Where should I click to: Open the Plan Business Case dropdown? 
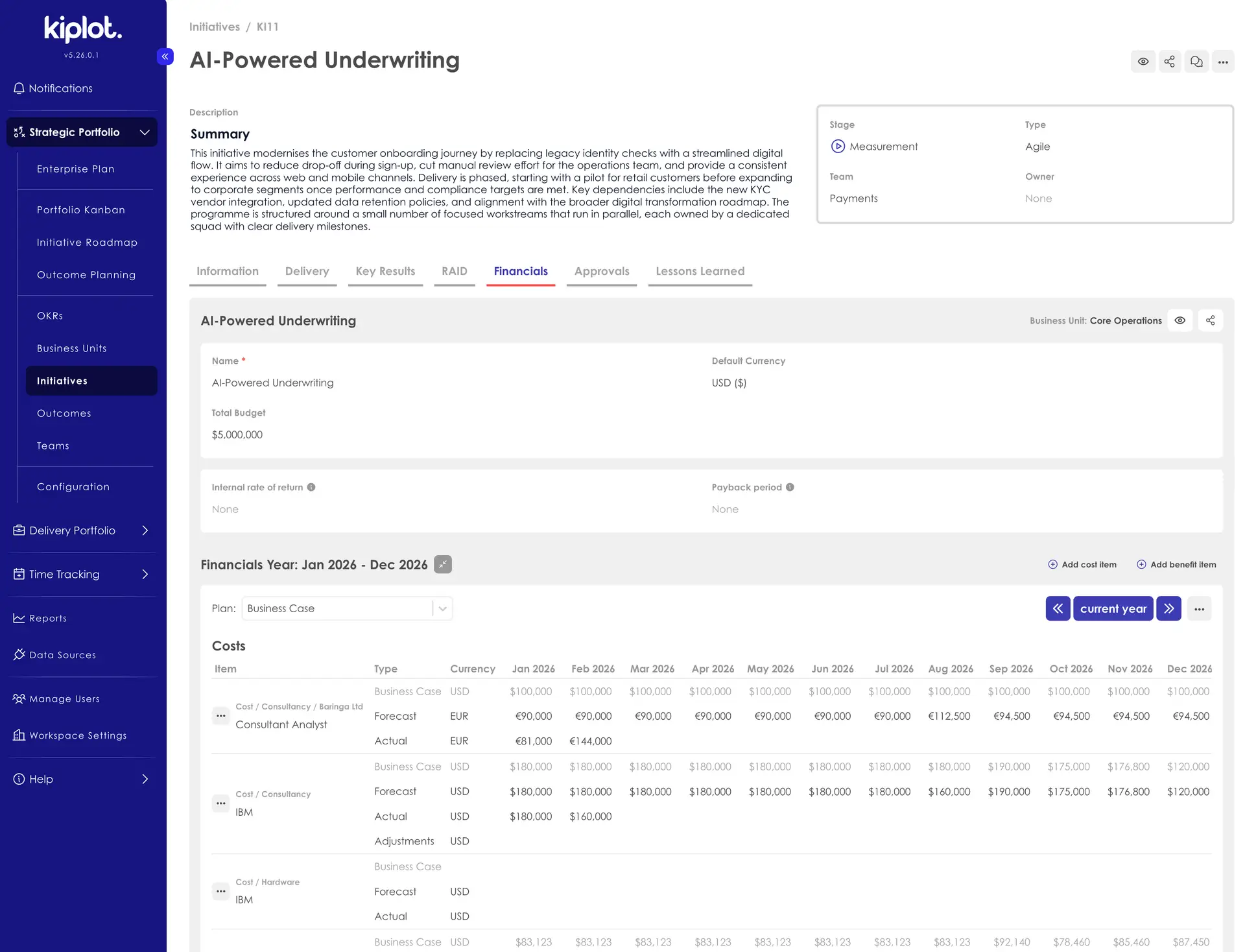point(347,608)
